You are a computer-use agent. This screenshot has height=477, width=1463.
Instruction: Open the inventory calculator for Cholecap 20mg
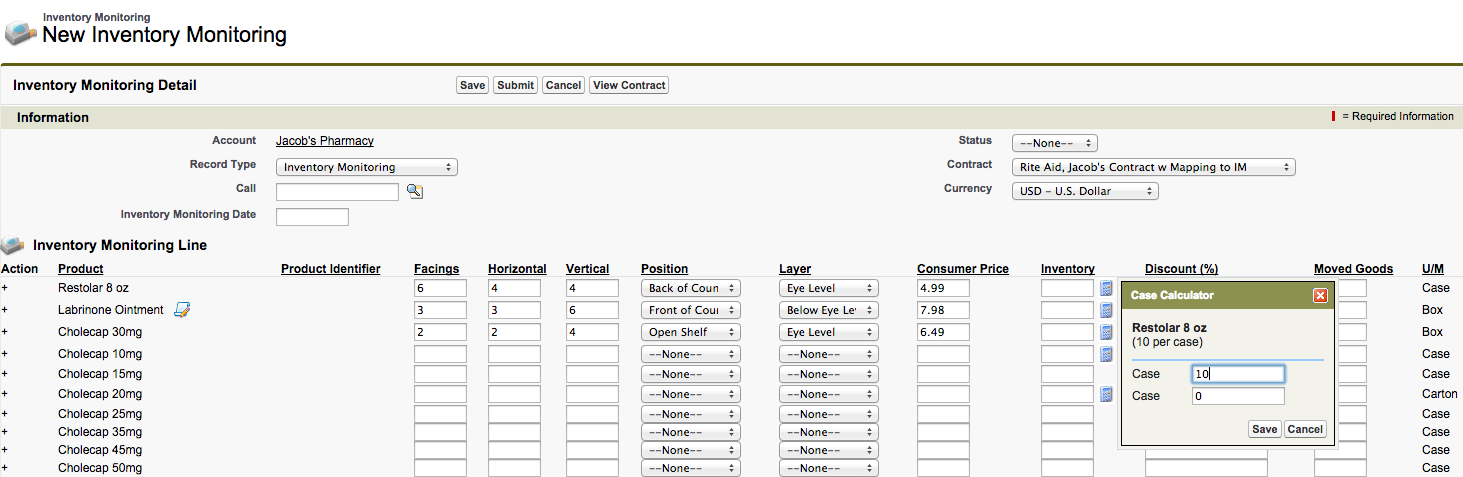pyautogui.click(x=1106, y=394)
